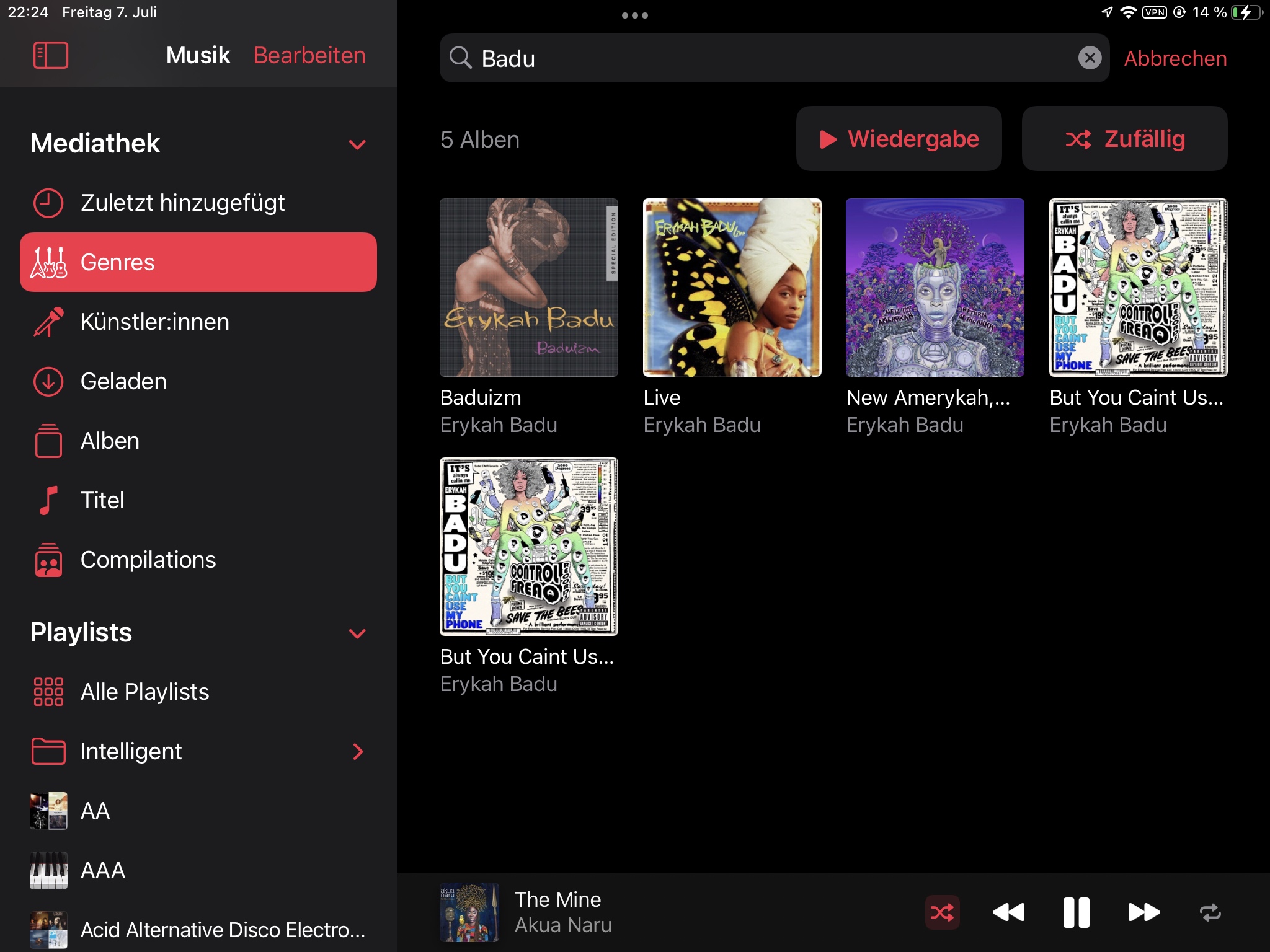Tap the Zufällig shuffle button

(x=1124, y=139)
